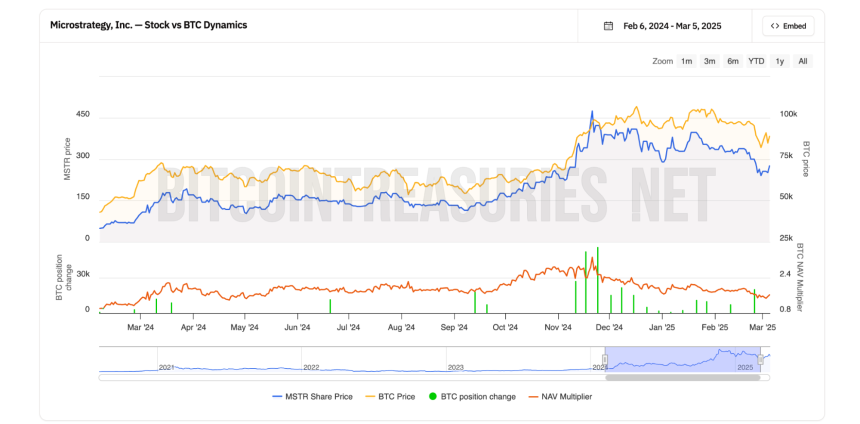Click the 2.4 NAV Multiplier axis label
860x424 pixels.
(785, 274)
